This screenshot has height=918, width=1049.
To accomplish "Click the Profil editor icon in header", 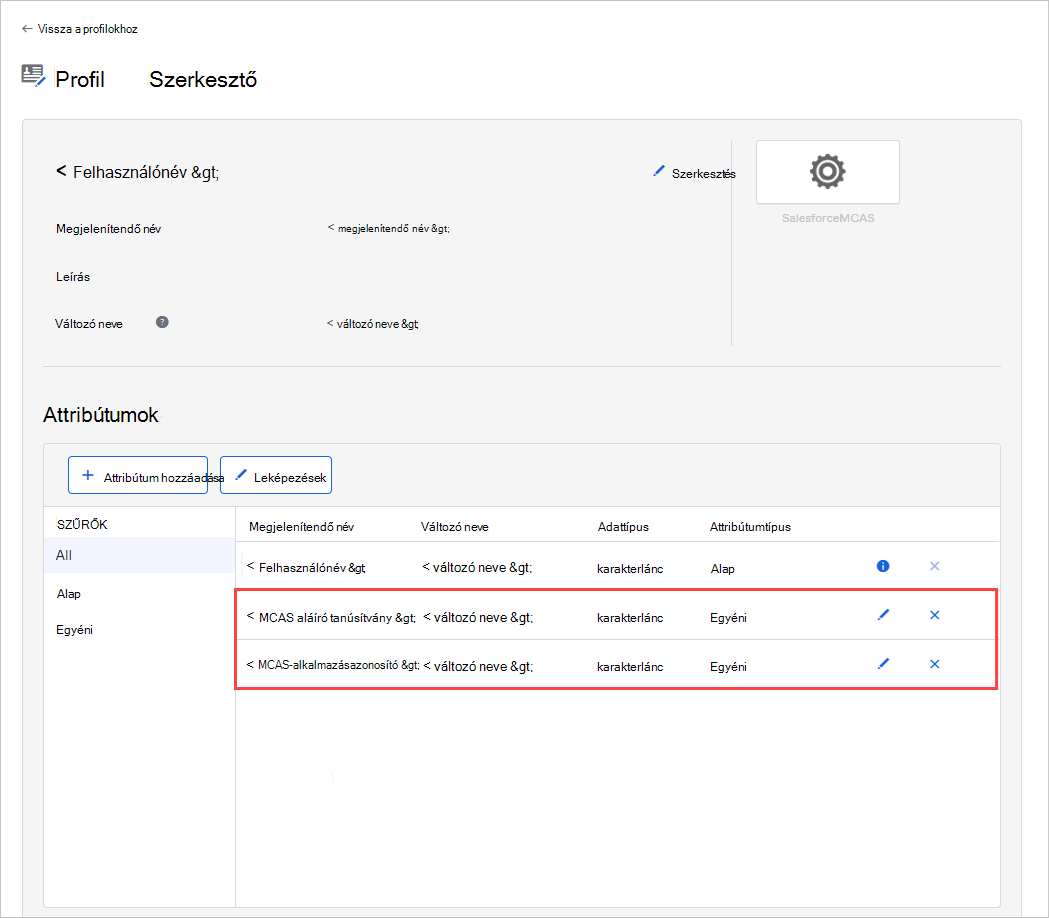I will 33,76.
